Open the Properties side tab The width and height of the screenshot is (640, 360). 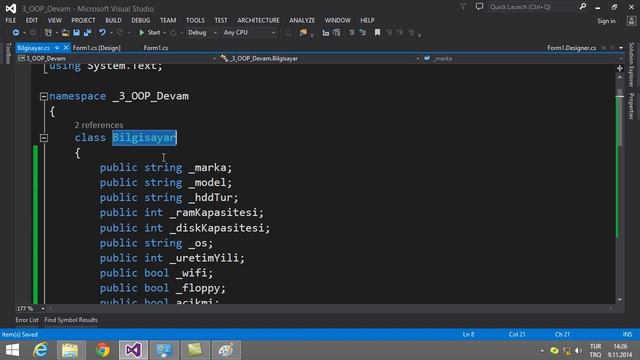point(631,106)
